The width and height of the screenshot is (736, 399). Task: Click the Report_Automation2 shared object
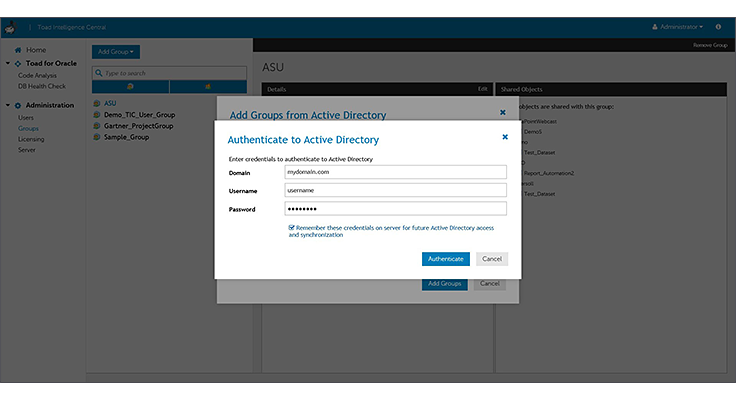point(549,173)
